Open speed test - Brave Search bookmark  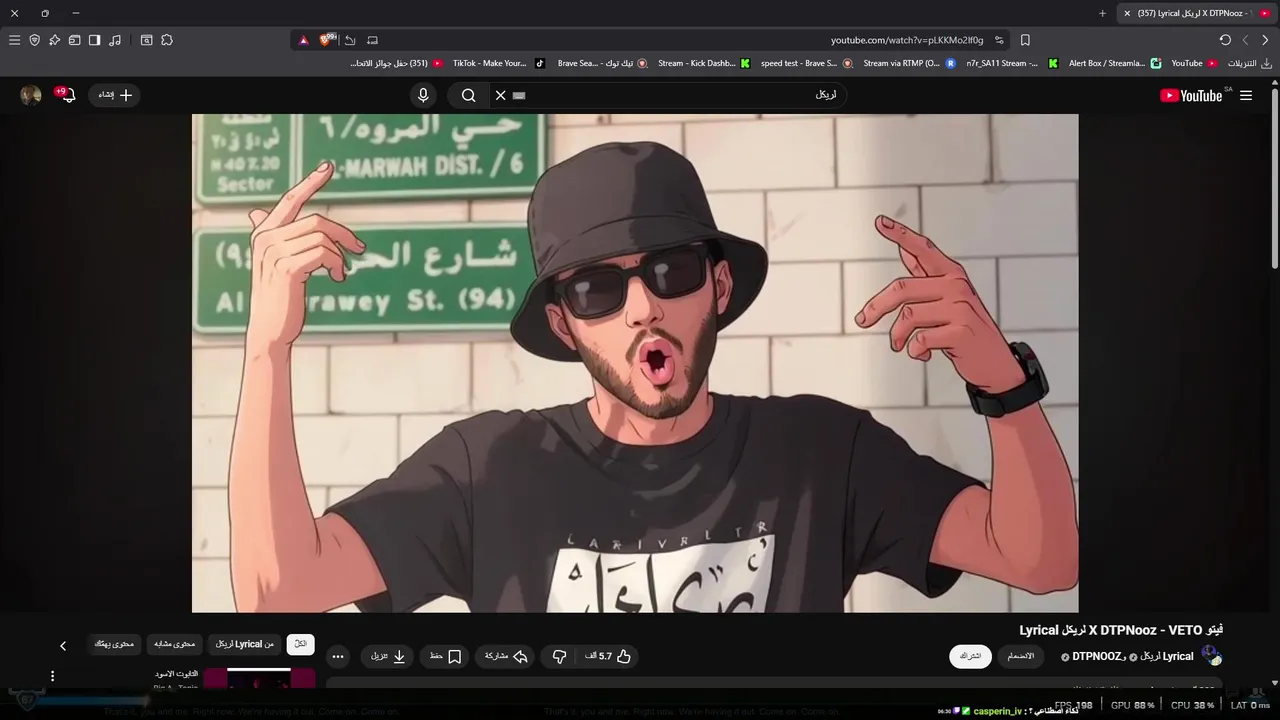pos(806,63)
